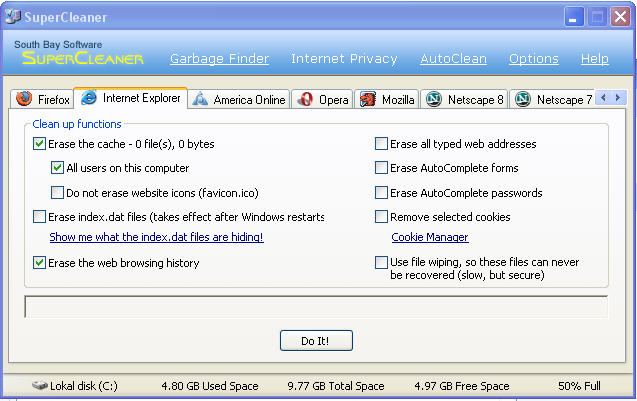Check Erase AutoComplete passwords
This screenshot has height=401, width=637.
click(x=381, y=193)
